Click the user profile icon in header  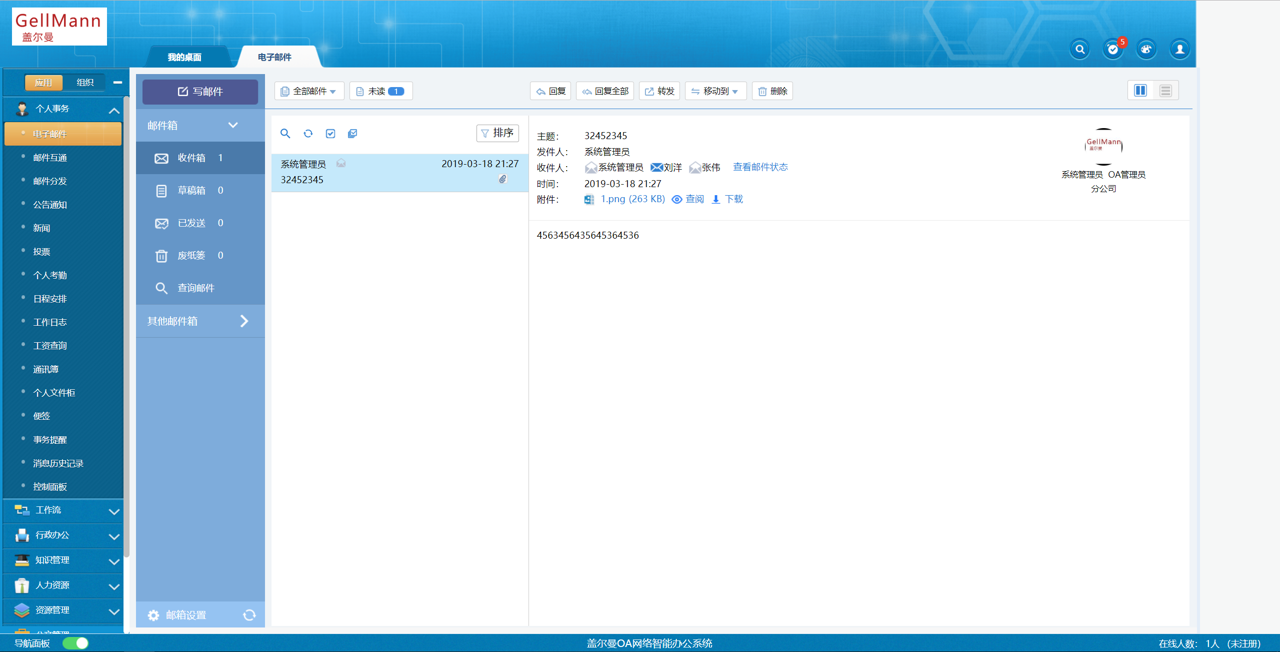[1180, 49]
